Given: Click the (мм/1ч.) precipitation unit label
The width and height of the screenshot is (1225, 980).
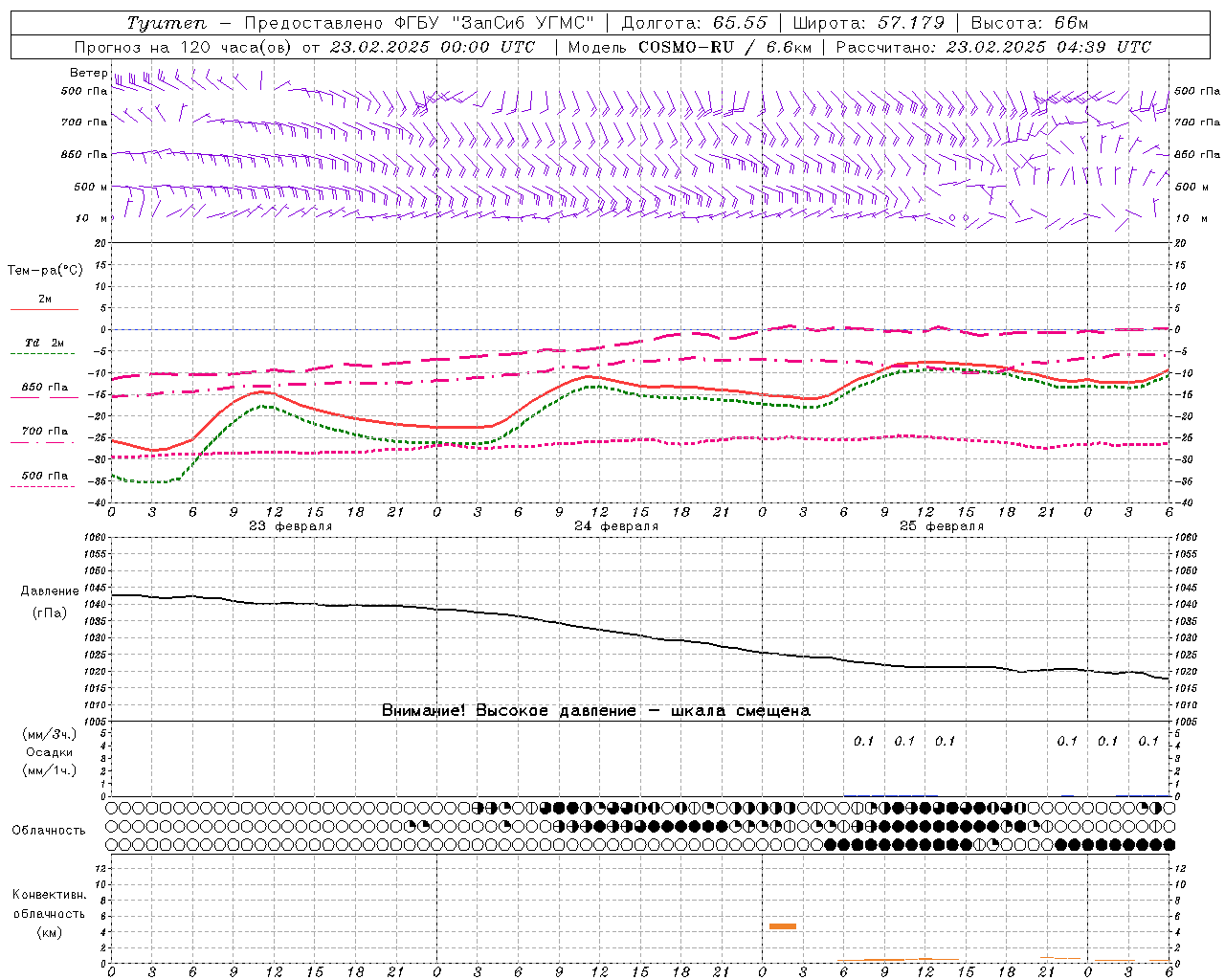Looking at the screenshot, I should 50,770.
